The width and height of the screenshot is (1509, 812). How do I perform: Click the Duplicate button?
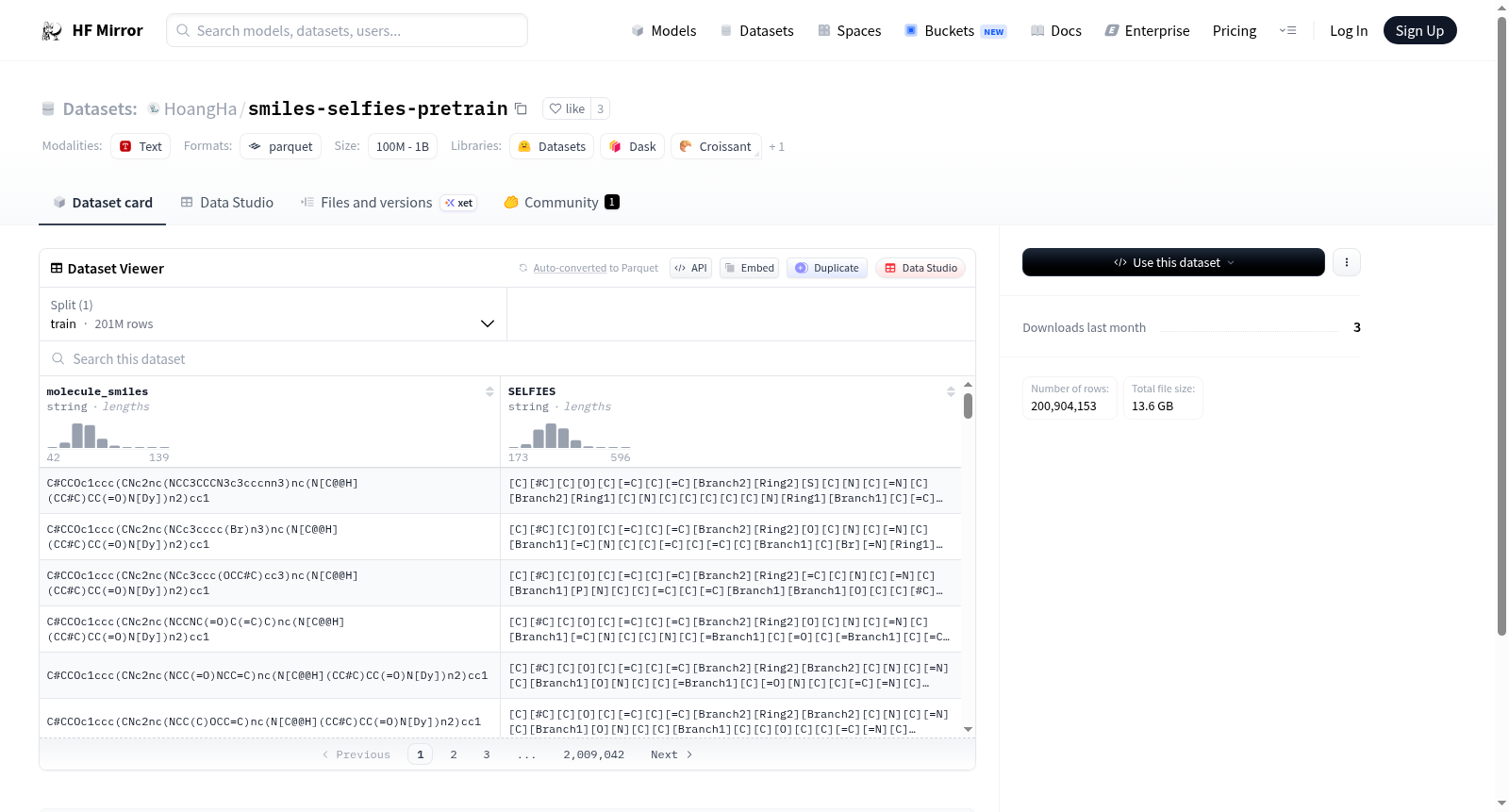tap(827, 268)
